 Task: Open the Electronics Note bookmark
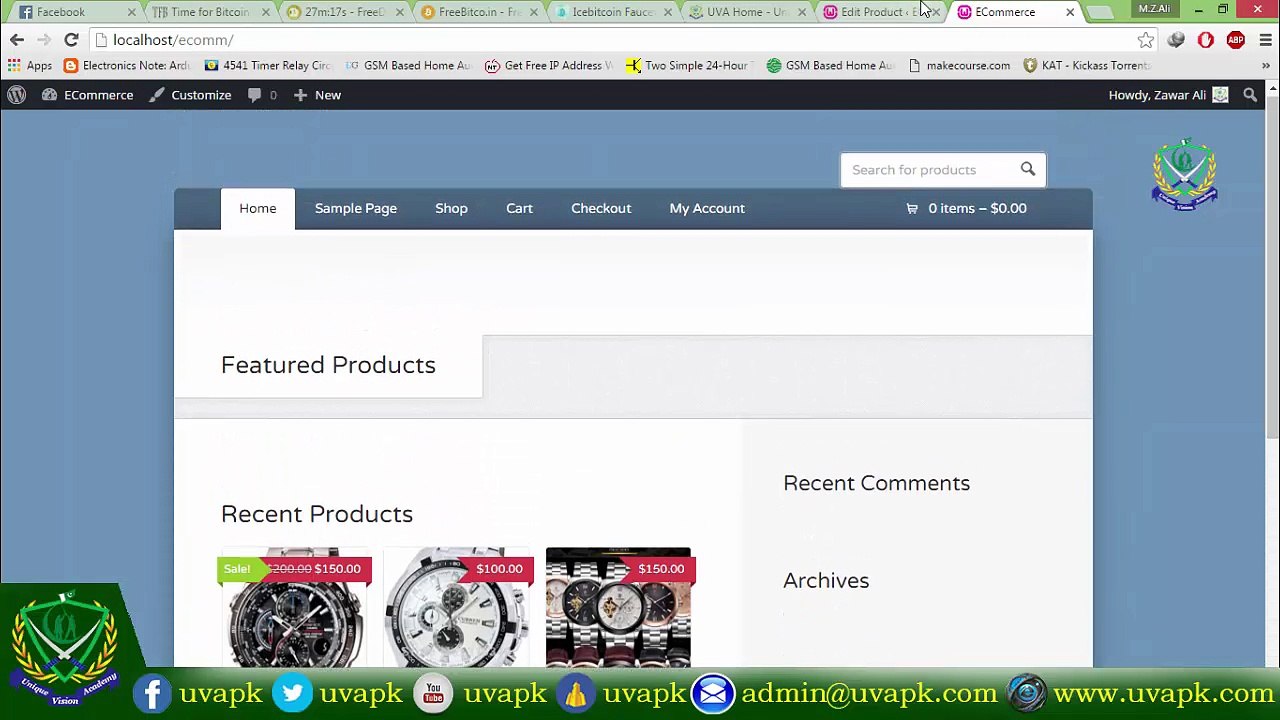pos(126,66)
